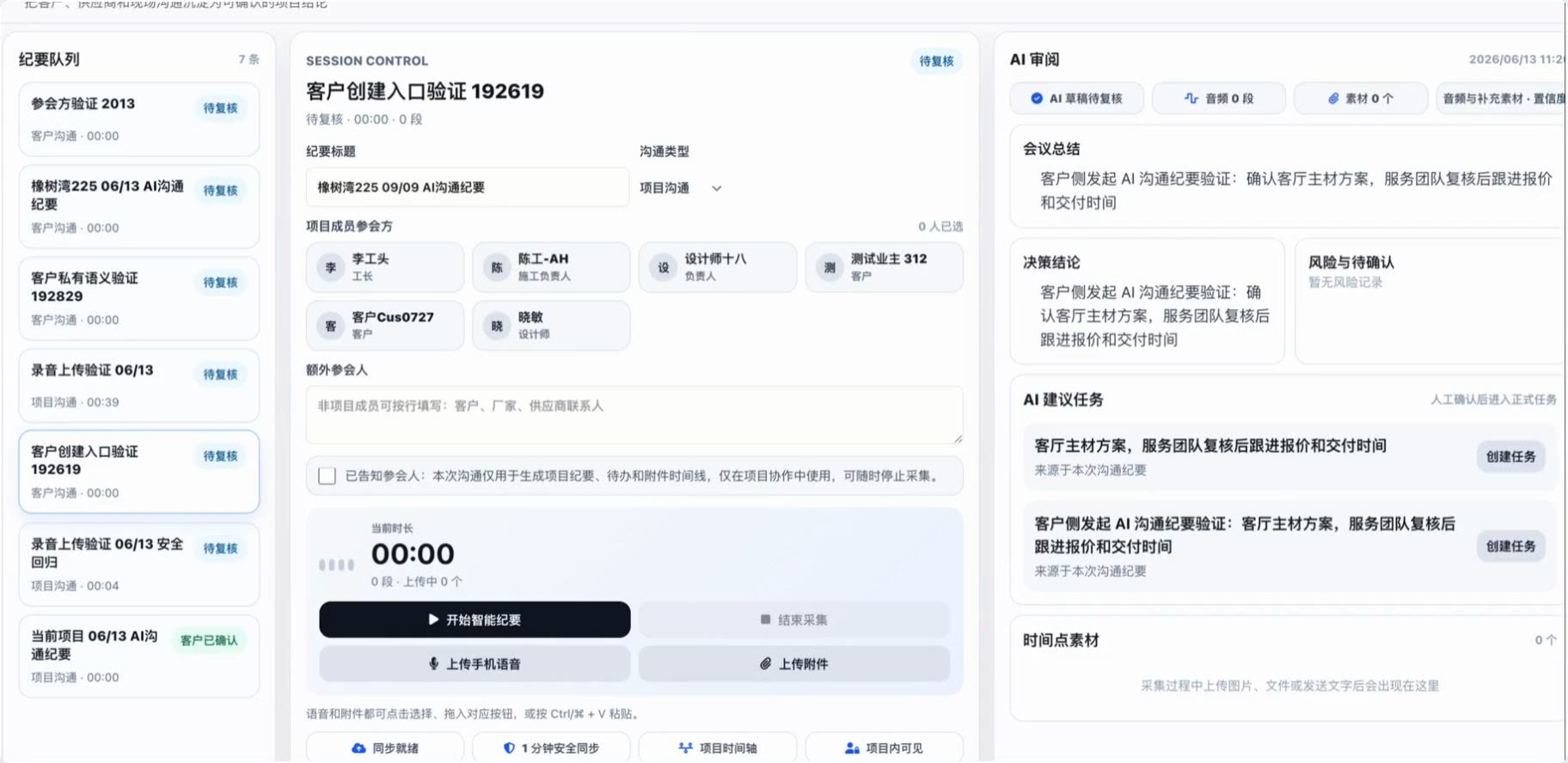This screenshot has width=1568, height=763.
Task: Click 创建任务 for 客厅主材方案 task
Action: [1510, 456]
